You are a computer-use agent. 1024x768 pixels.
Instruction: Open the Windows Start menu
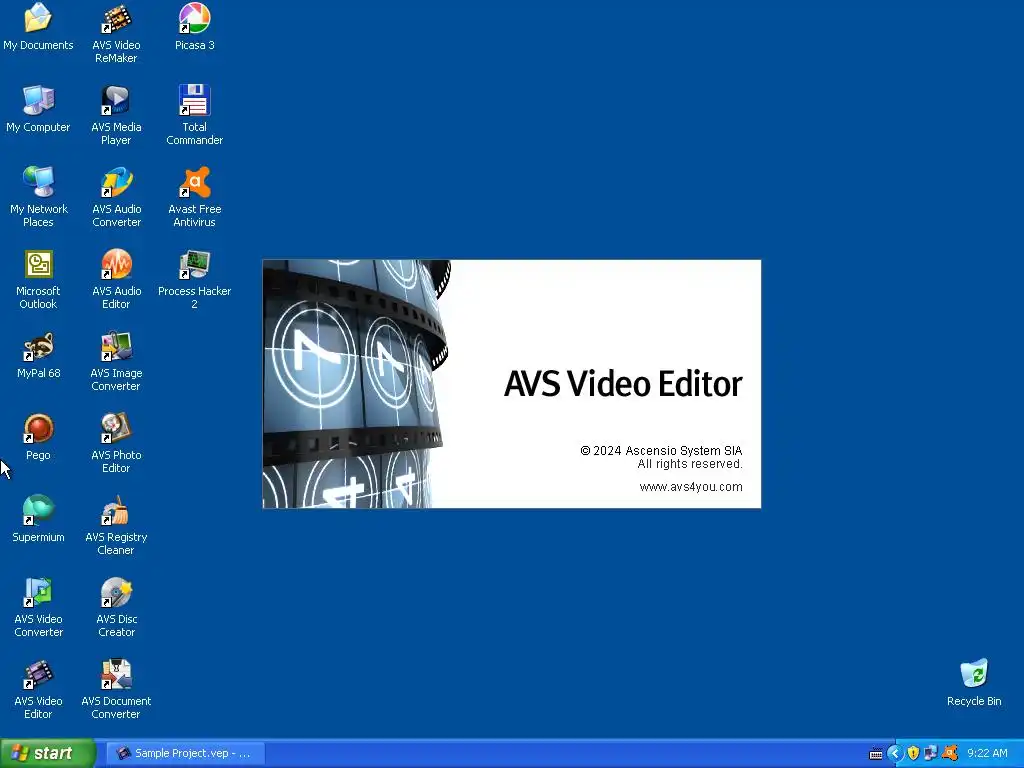48,753
